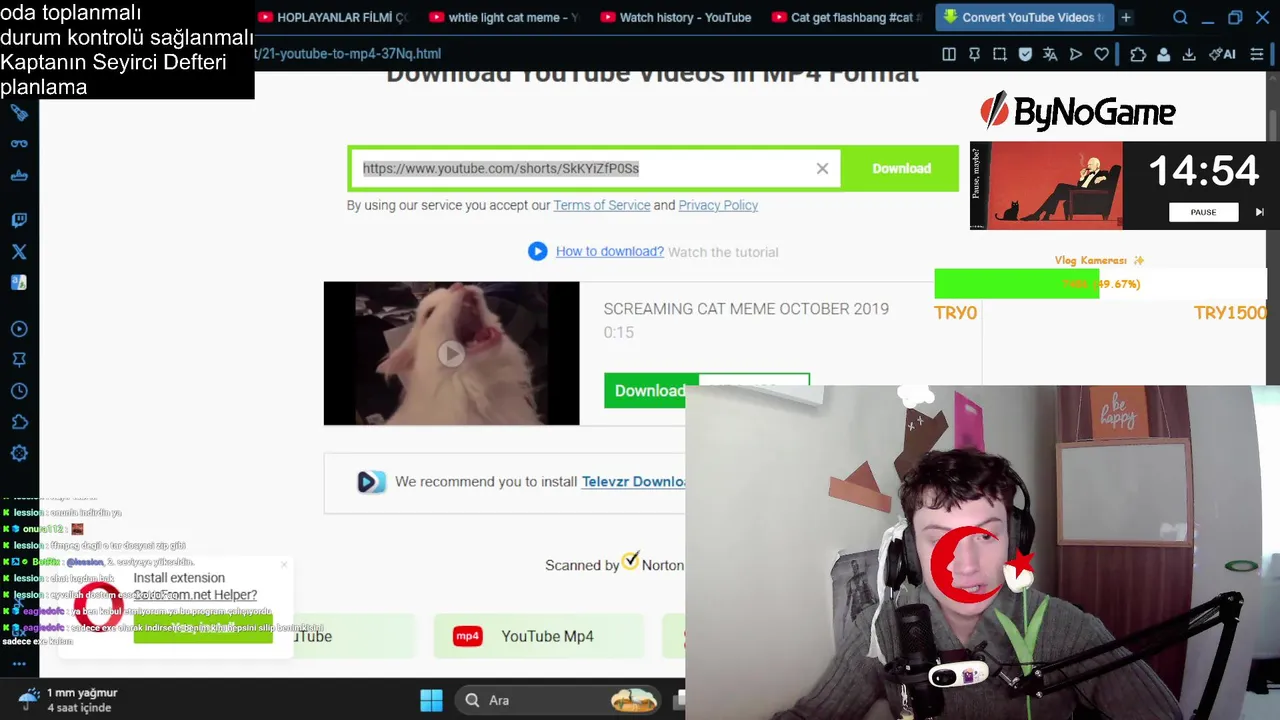This screenshot has height=720, width=1280.
Task: Open the Terms of Service link
Action: 602,205
